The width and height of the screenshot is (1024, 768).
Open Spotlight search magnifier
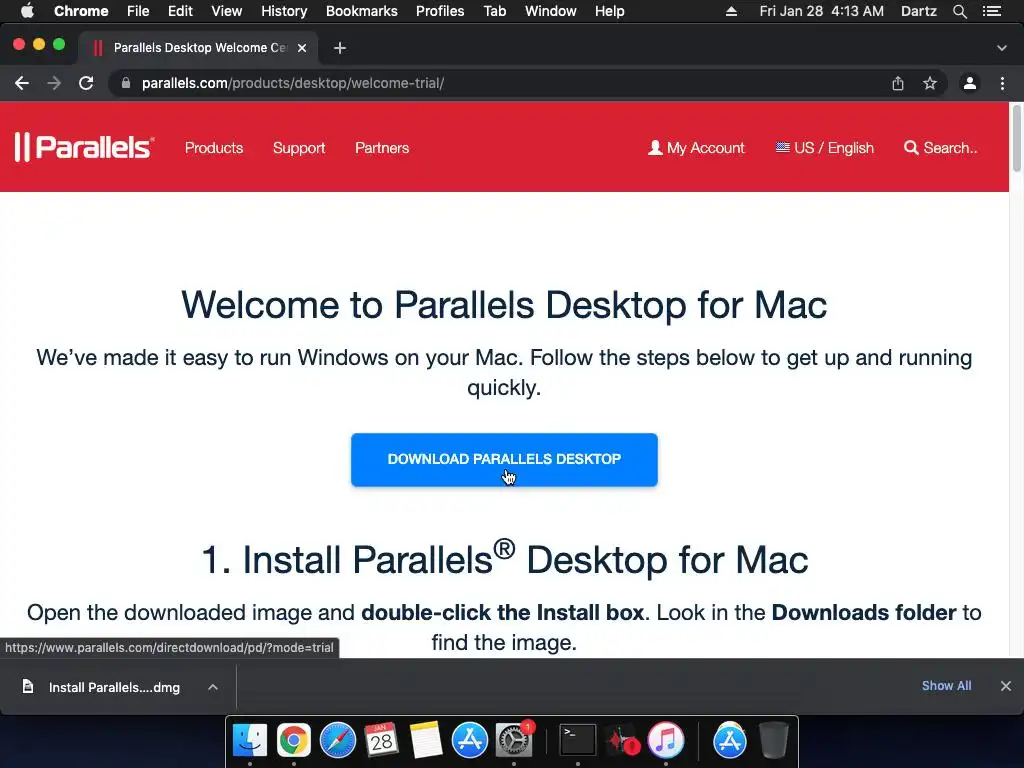pyautogui.click(x=960, y=11)
